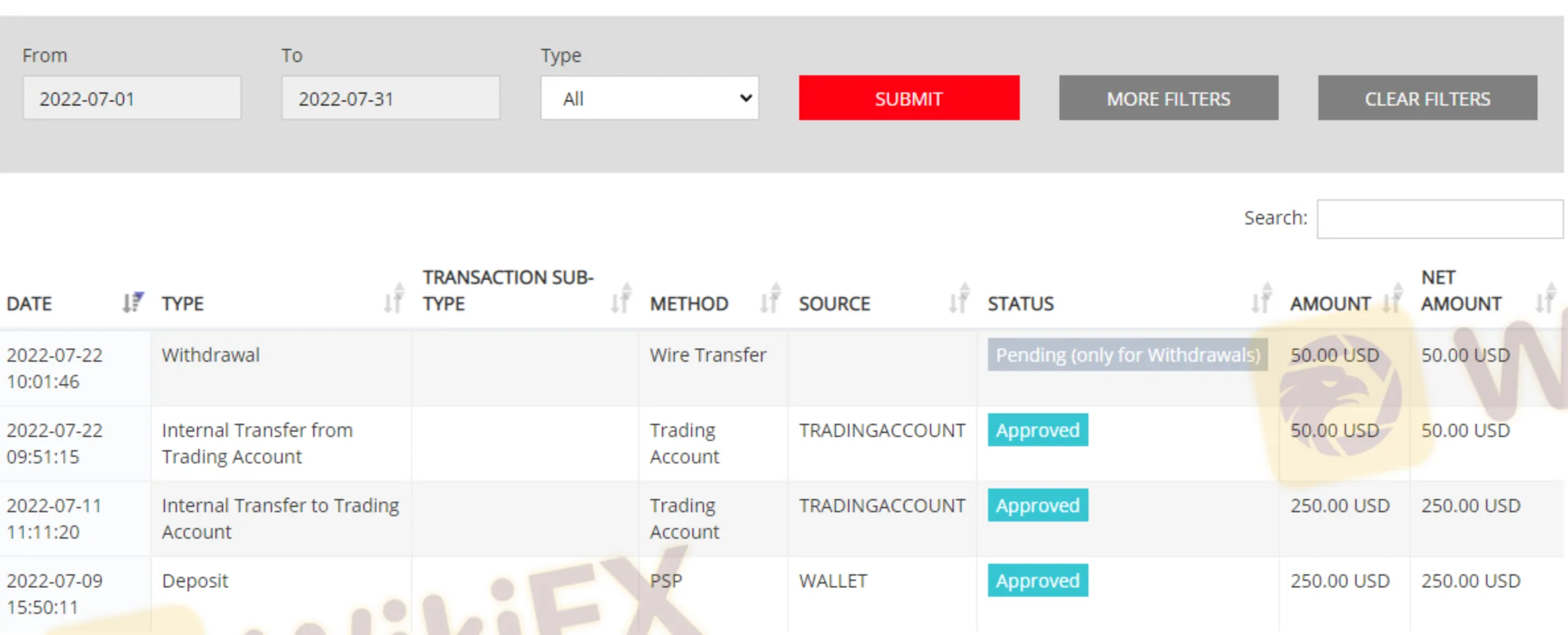
Task: Sort by Type column arrows
Action: point(394,298)
